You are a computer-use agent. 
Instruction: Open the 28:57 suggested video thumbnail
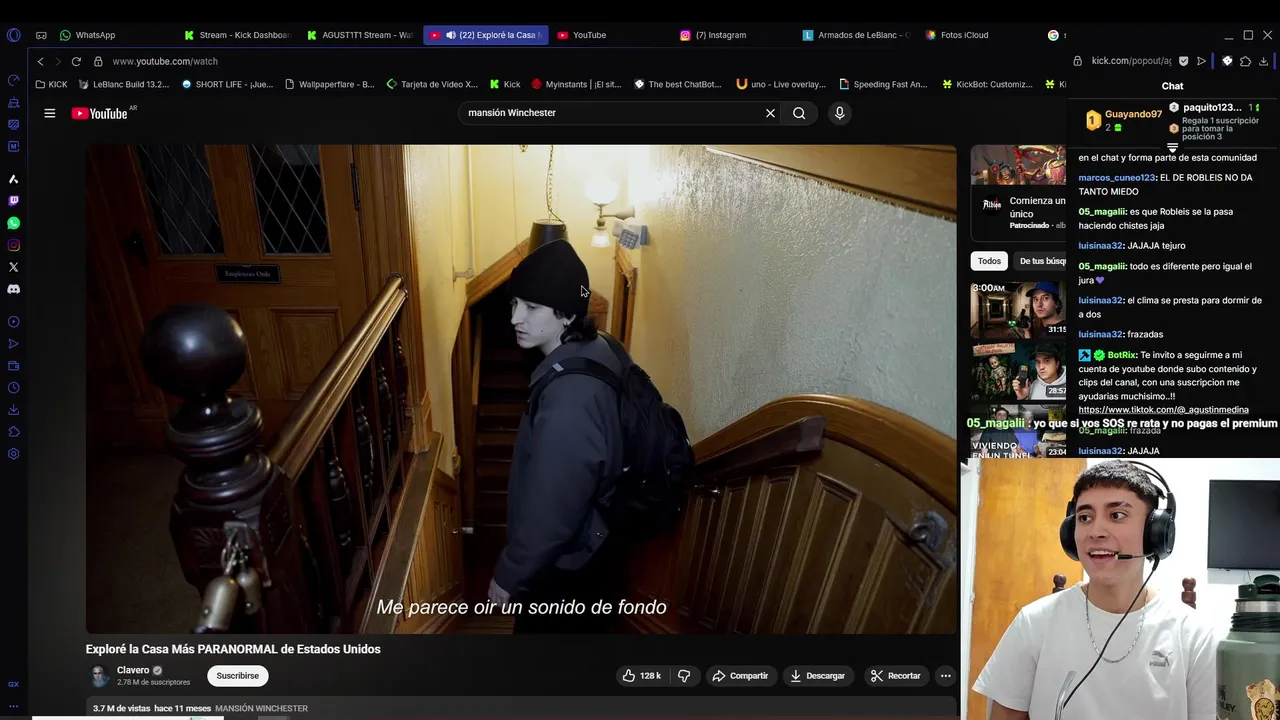[1018, 371]
